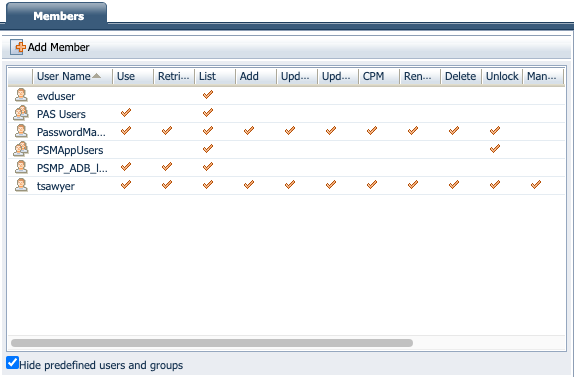Image resolution: width=580 pixels, height=377 pixels.
Task: Click the Ren... column header
Action: 420,76
